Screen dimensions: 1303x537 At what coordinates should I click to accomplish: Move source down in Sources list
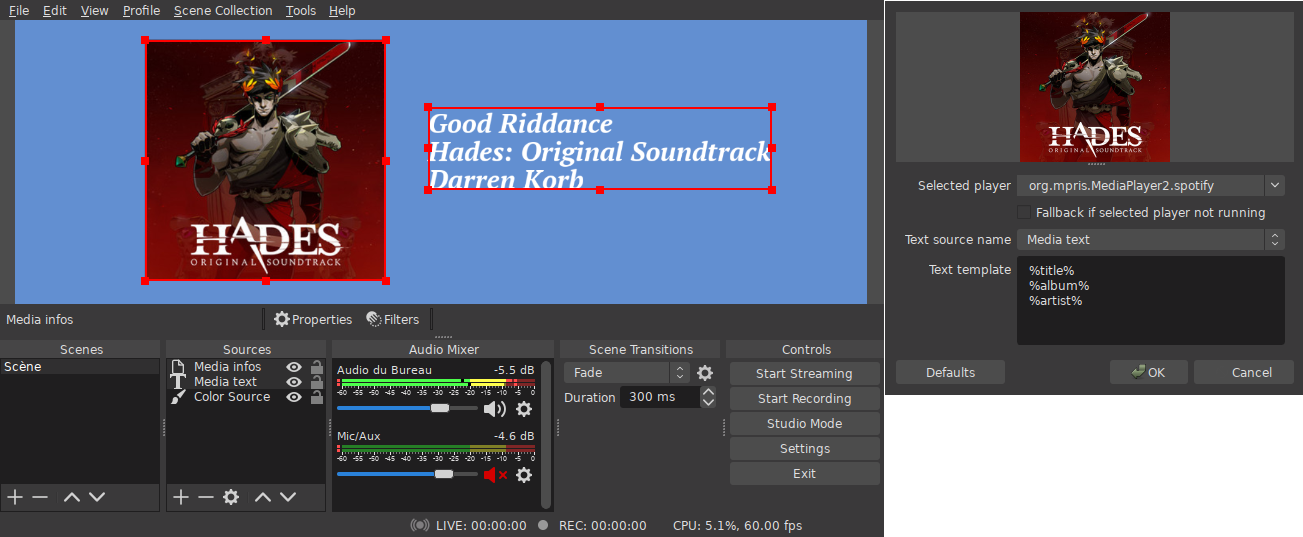[x=288, y=497]
